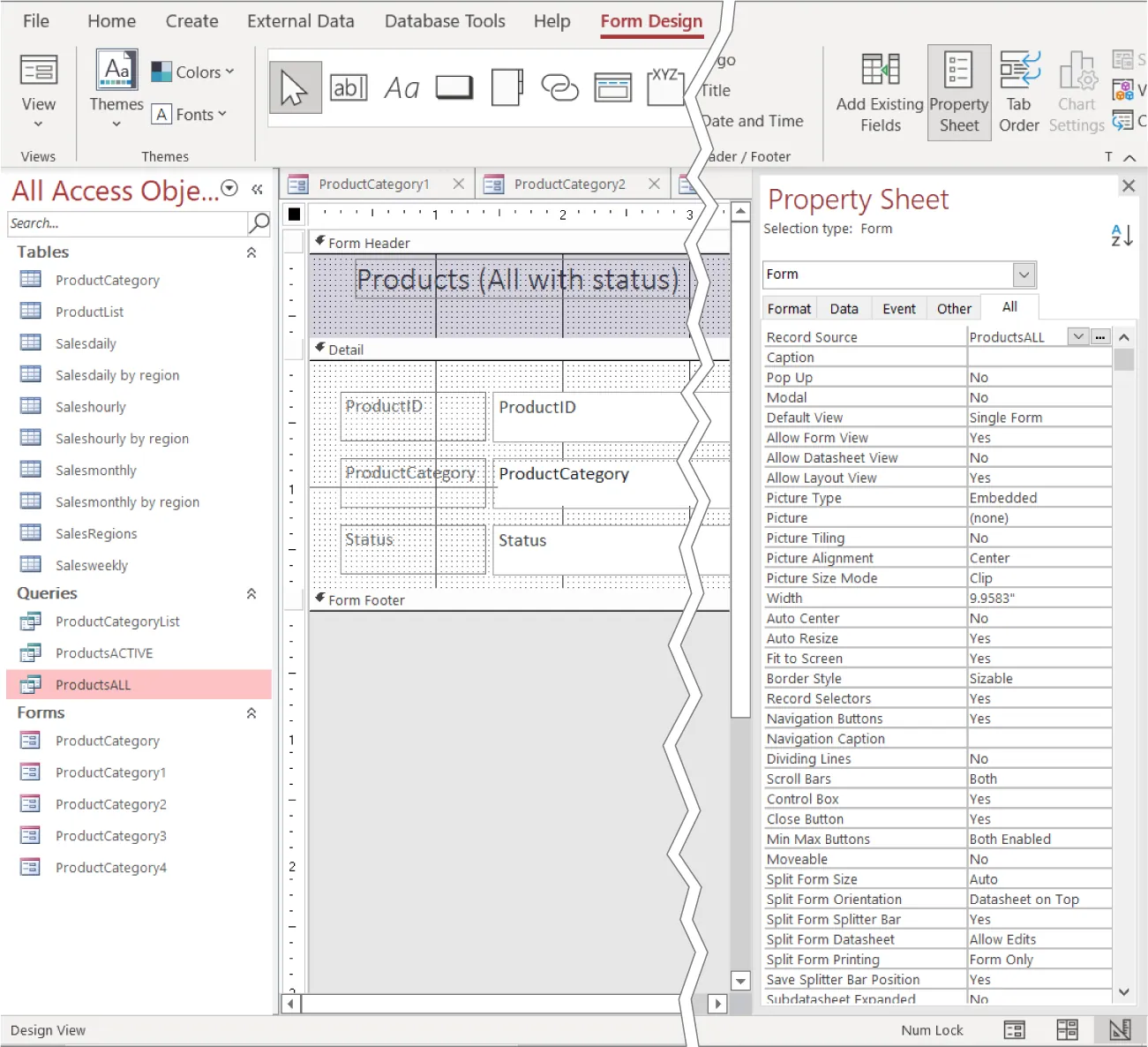Open the Form selection combo in Property Sheet

coord(1023,275)
